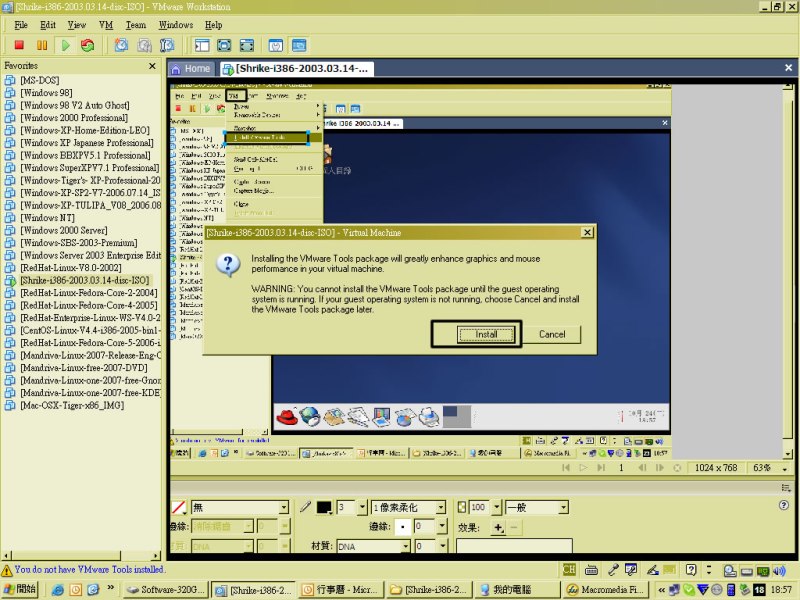This screenshot has width=800, height=600.
Task: Click the quick switch mode toolbar icon
Action: (247, 45)
